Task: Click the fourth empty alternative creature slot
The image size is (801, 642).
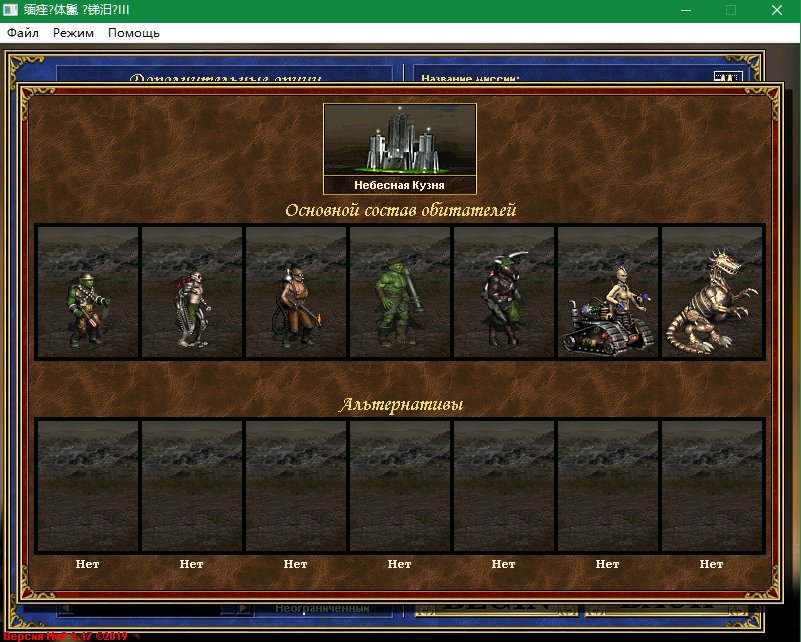Action: tap(400, 486)
